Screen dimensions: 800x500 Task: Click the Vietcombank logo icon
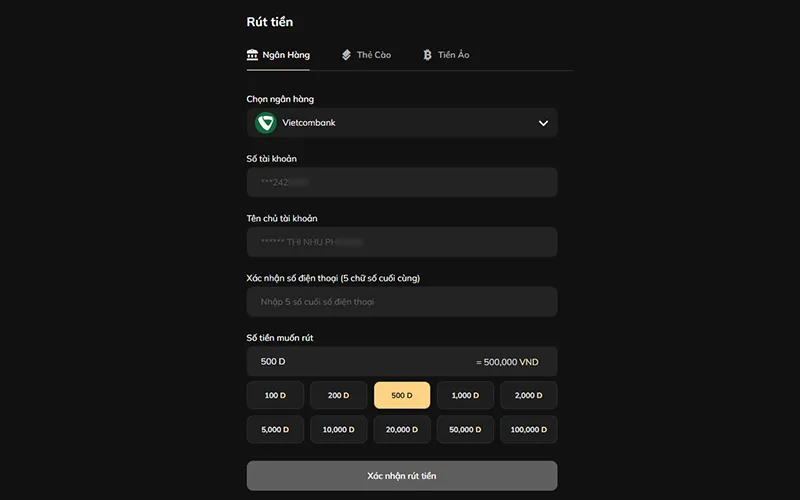(265, 123)
